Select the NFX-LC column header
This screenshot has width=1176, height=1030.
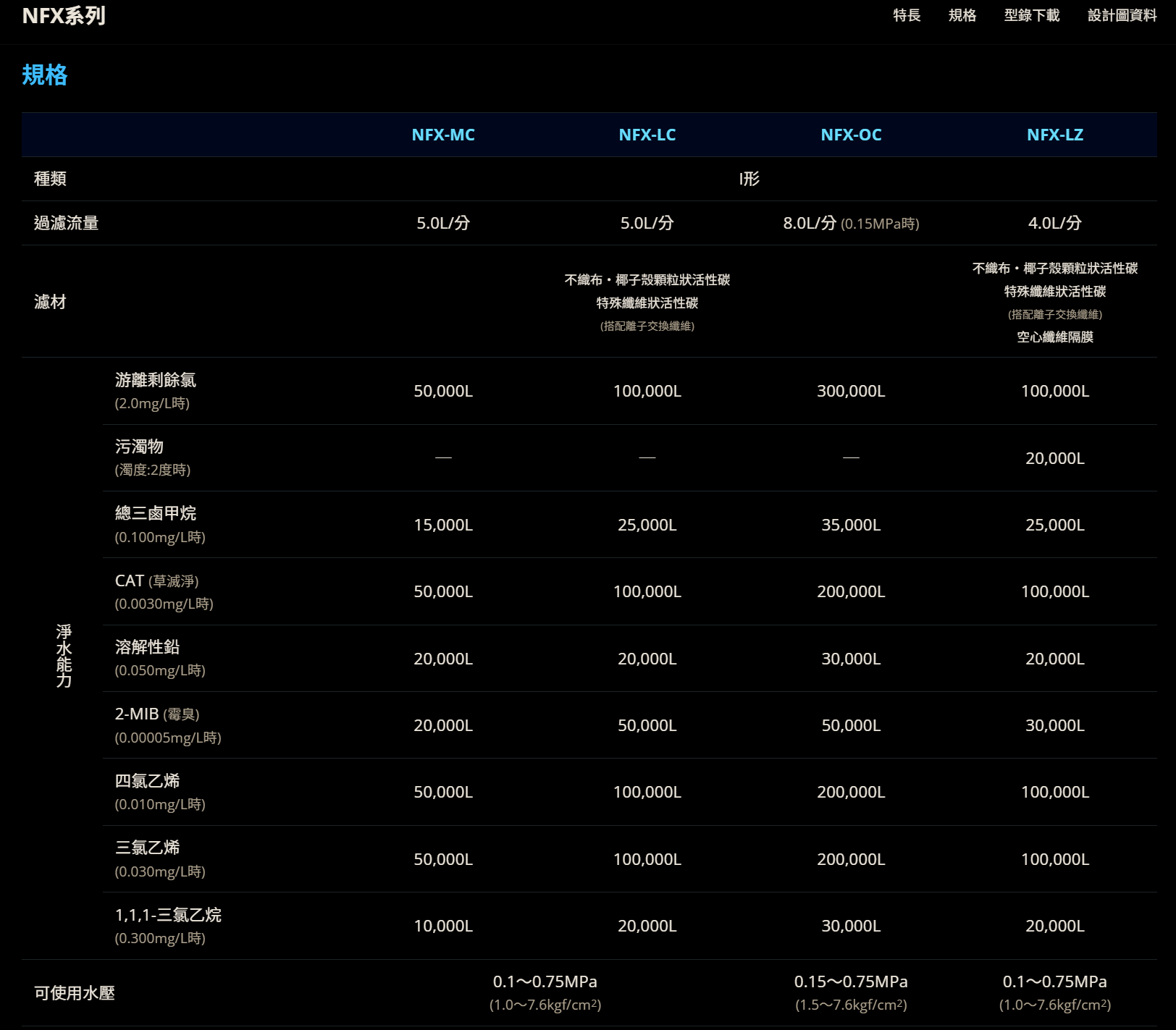pos(647,135)
